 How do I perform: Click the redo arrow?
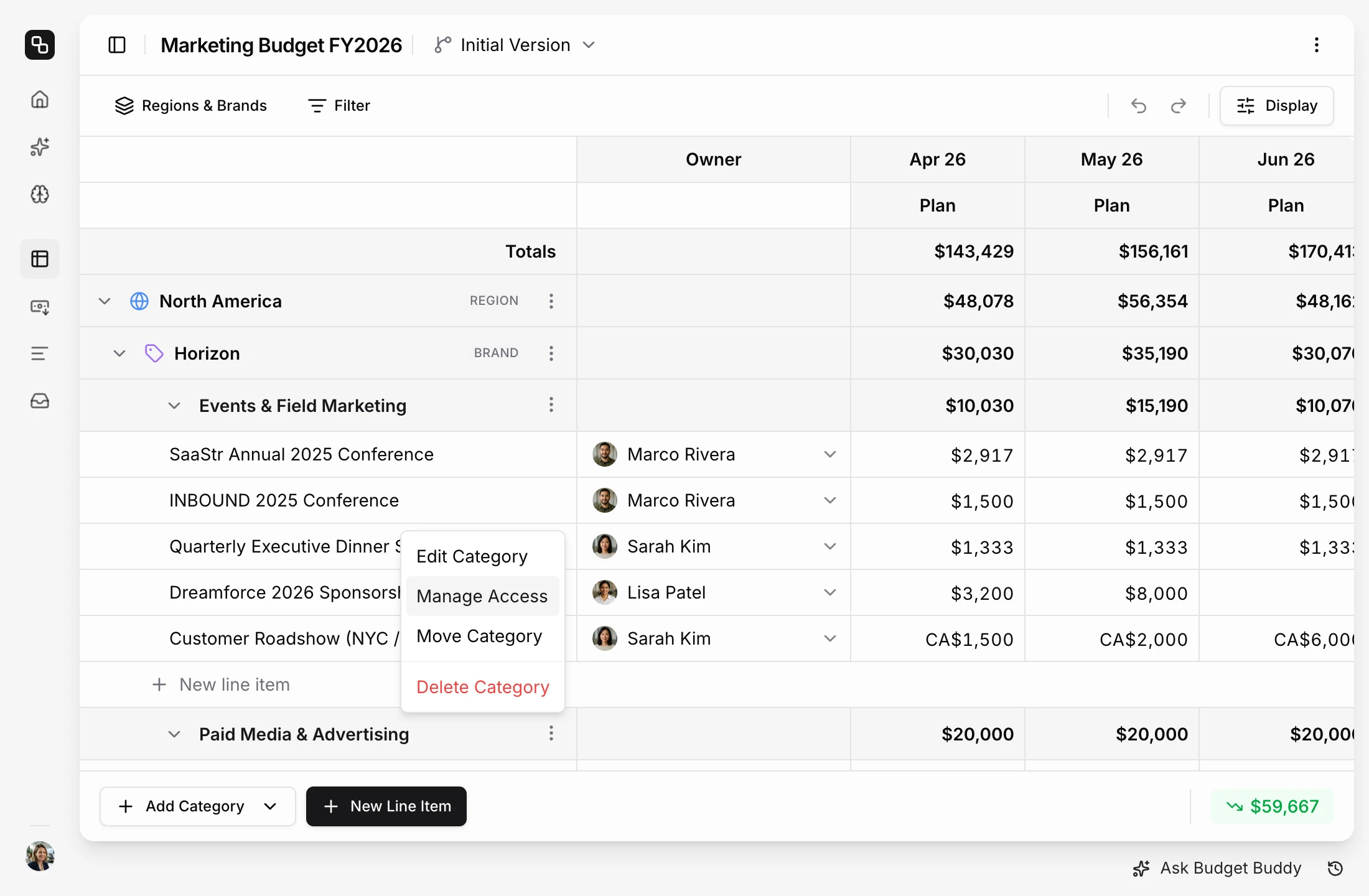1179,106
